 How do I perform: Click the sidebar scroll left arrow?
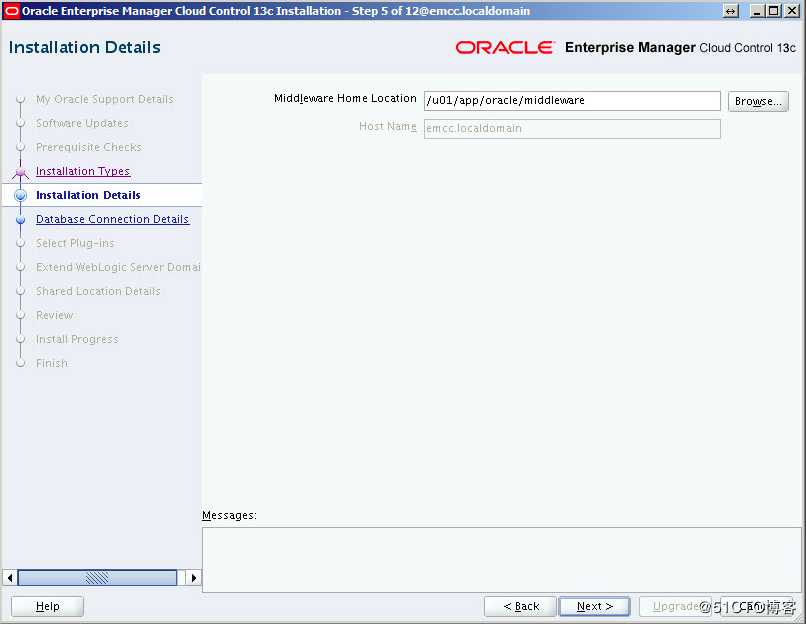click(x=9, y=578)
